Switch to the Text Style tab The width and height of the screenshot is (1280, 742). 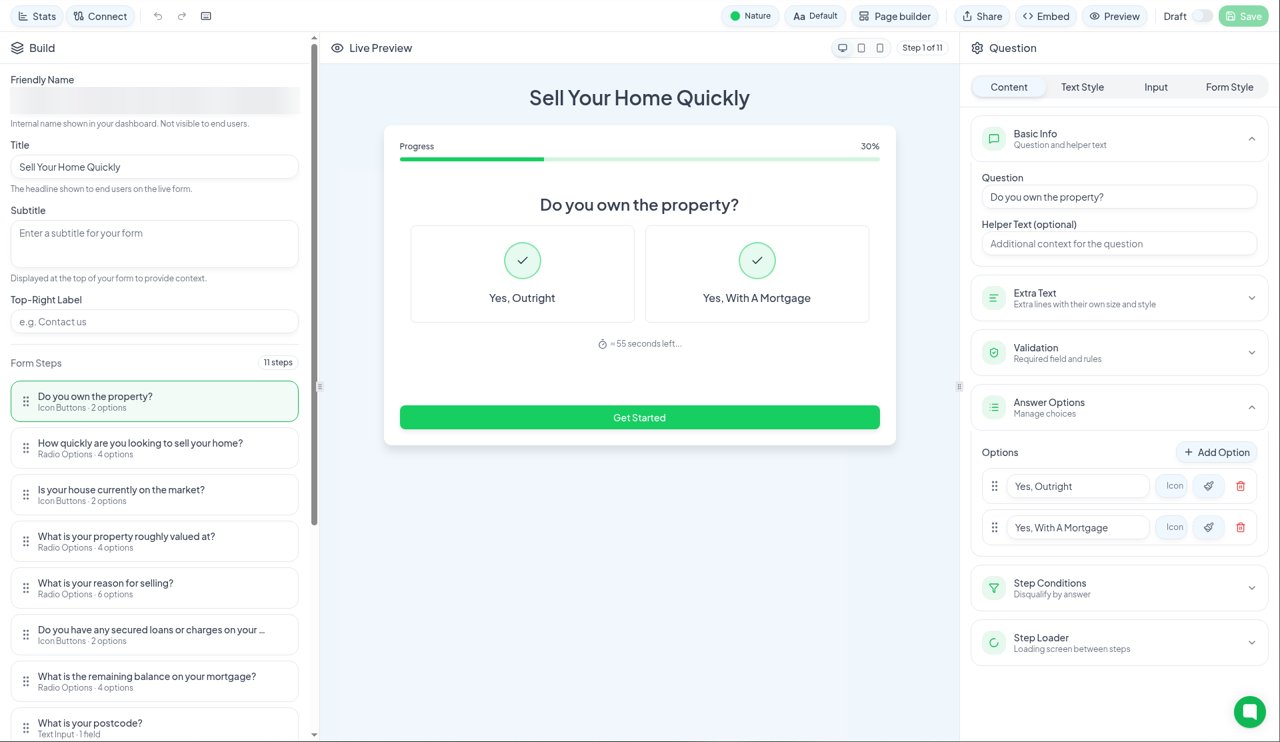[1082, 87]
